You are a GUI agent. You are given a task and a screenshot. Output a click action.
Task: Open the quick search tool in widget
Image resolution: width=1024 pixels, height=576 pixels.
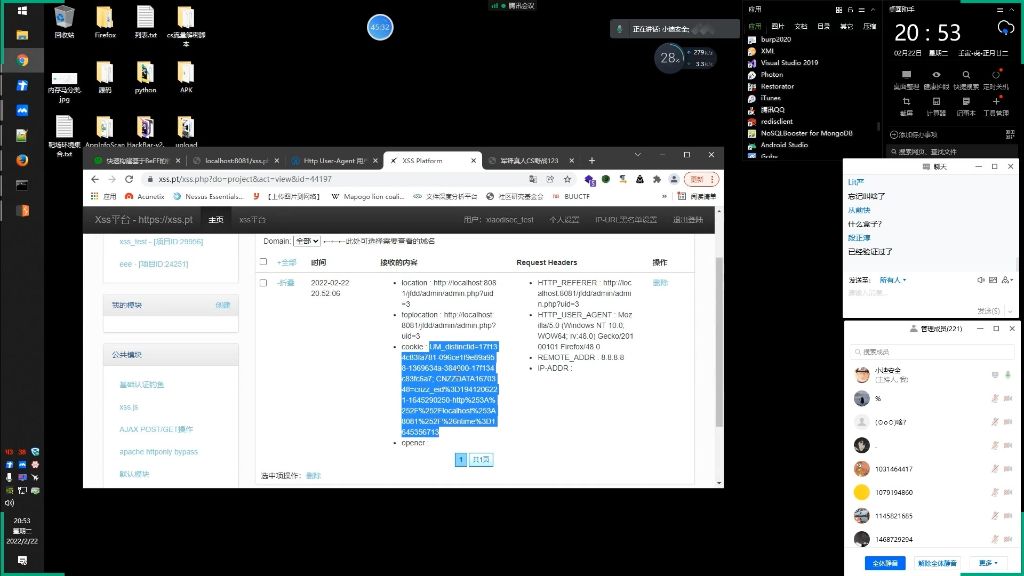pyautogui.click(x=966, y=79)
